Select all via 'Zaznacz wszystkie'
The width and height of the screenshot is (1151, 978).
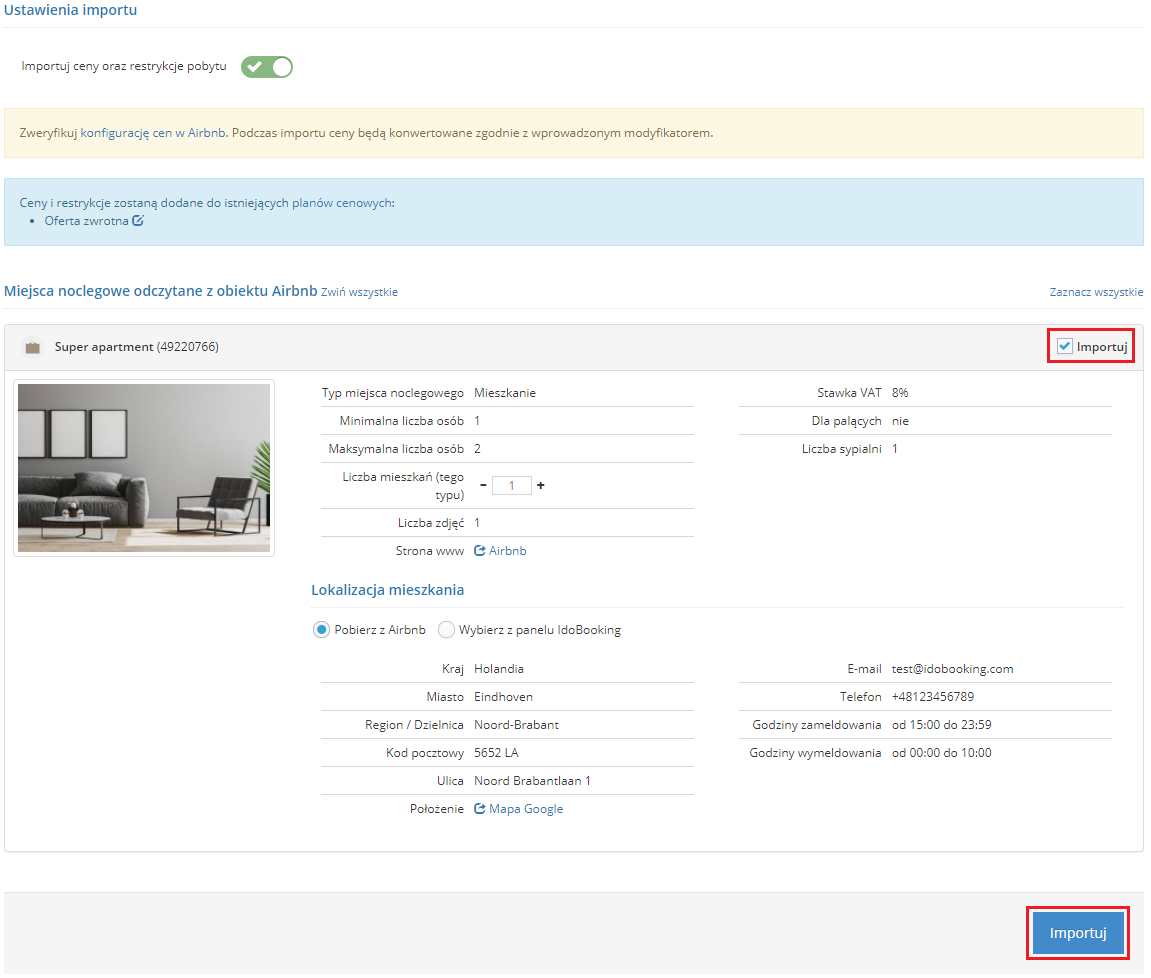(x=1096, y=292)
